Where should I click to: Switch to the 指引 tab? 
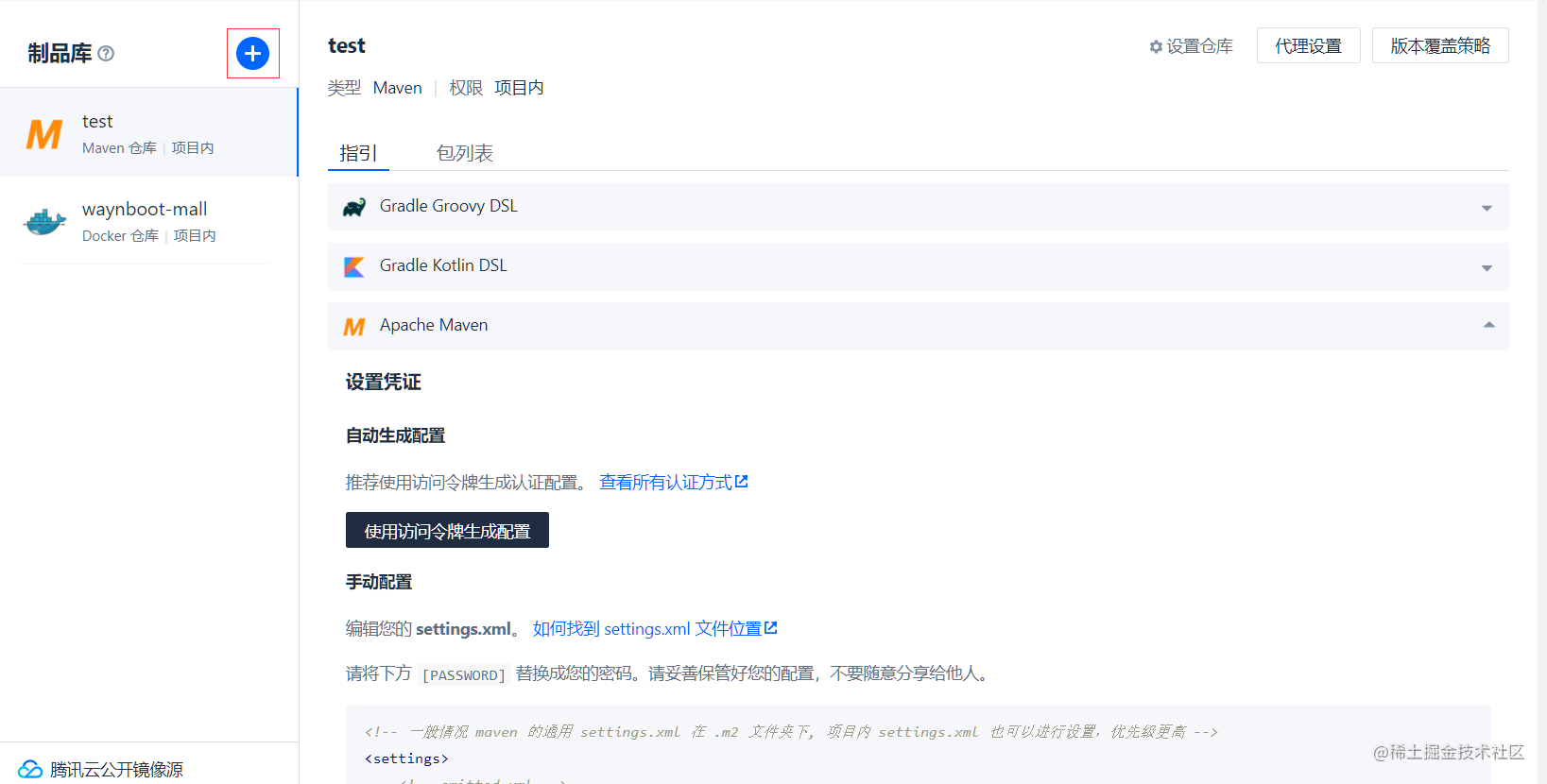358,153
